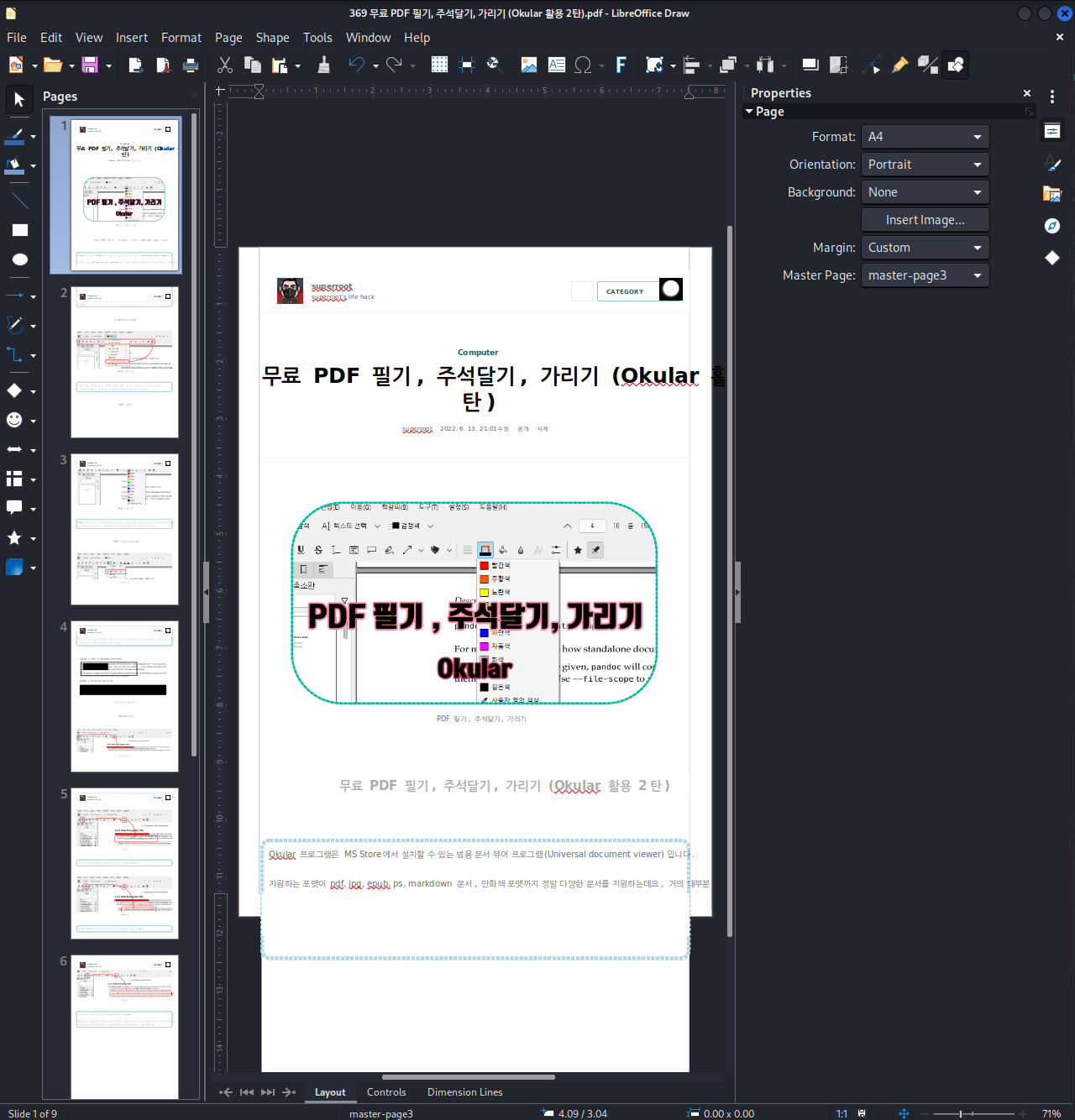Select the 3D Objects cube tool

point(15,567)
